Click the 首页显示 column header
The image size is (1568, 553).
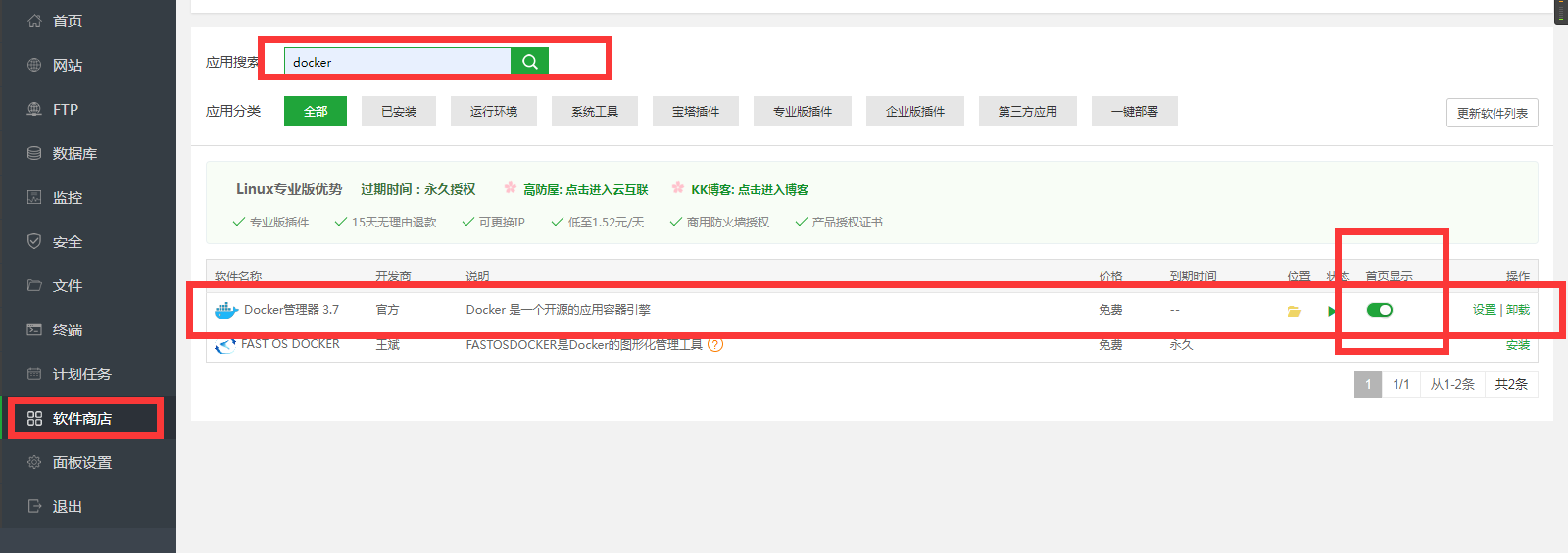[x=1390, y=276]
